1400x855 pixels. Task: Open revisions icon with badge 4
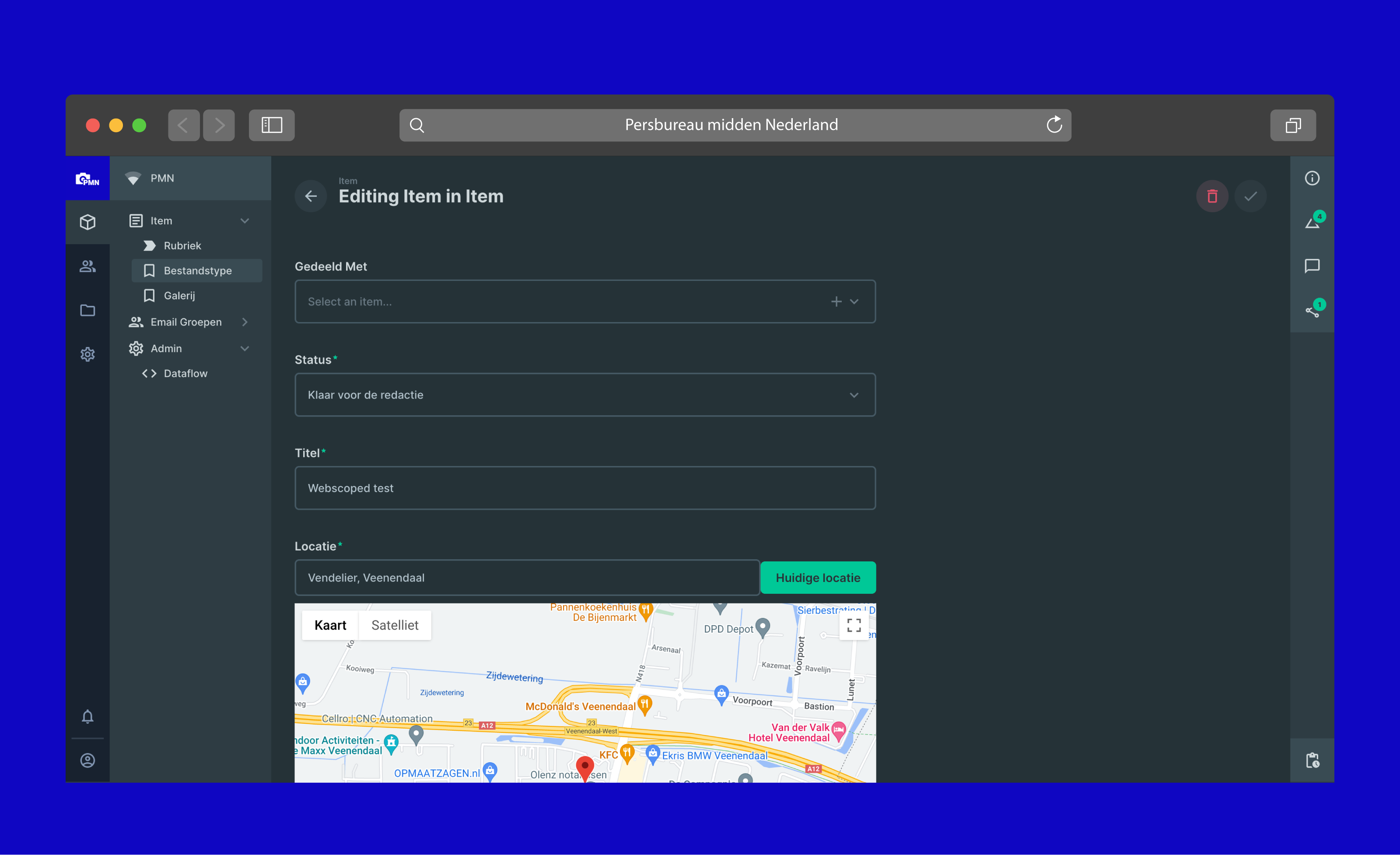click(x=1311, y=222)
